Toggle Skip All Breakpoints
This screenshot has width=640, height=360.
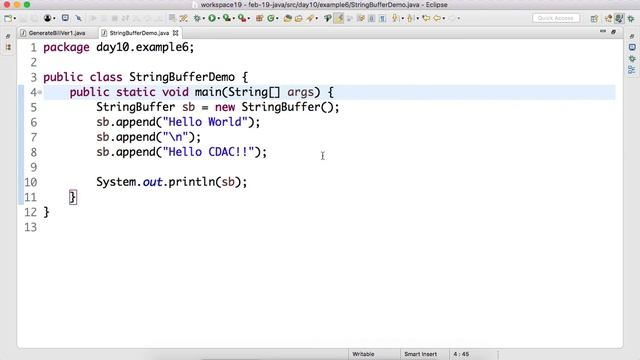click(x=78, y=18)
